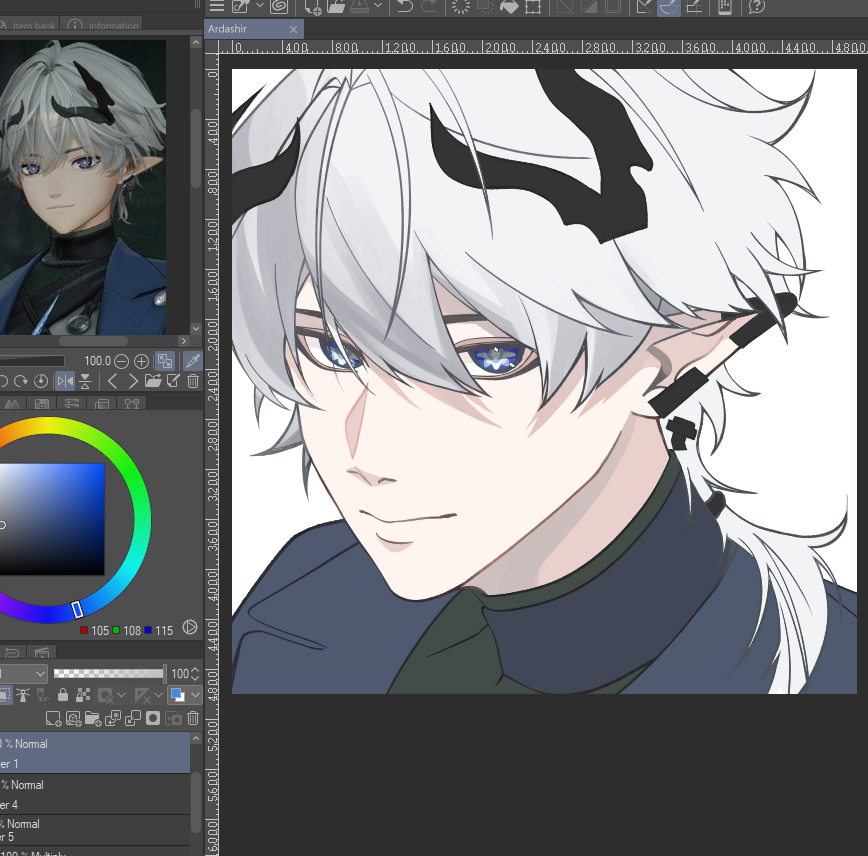Create a layer mask
The height and width of the screenshot is (856, 868).
tap(153, 718)
